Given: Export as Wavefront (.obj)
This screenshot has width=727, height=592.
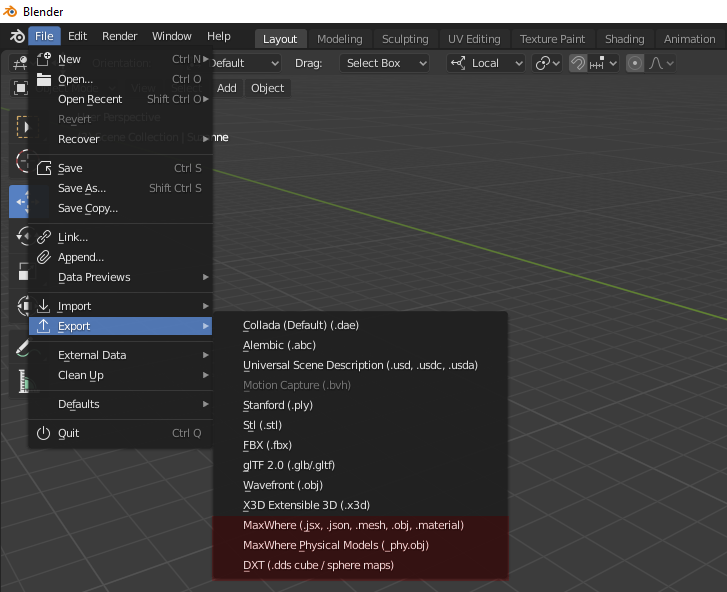Looking at the screenshot, I should [360, 485].
